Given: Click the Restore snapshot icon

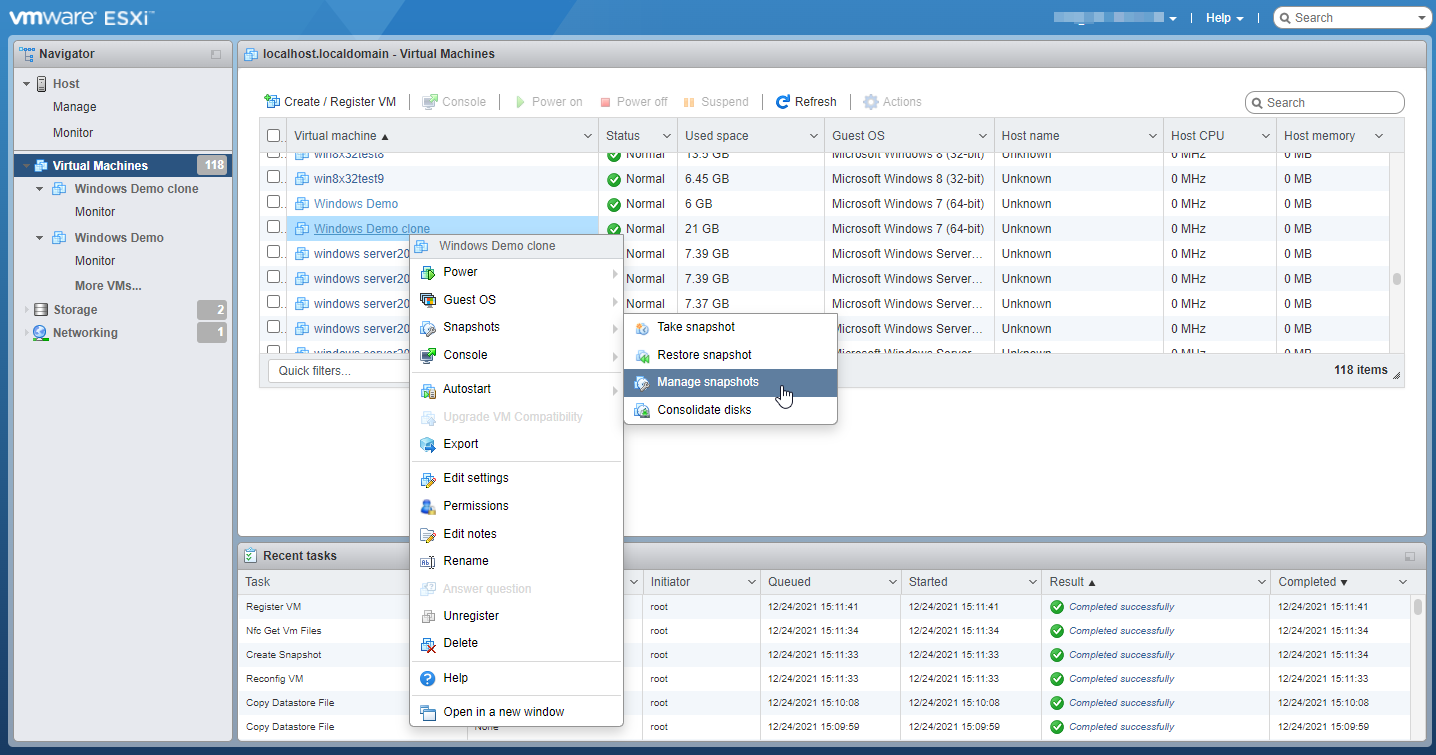Looking at the screenshot, I should [642, 355].
